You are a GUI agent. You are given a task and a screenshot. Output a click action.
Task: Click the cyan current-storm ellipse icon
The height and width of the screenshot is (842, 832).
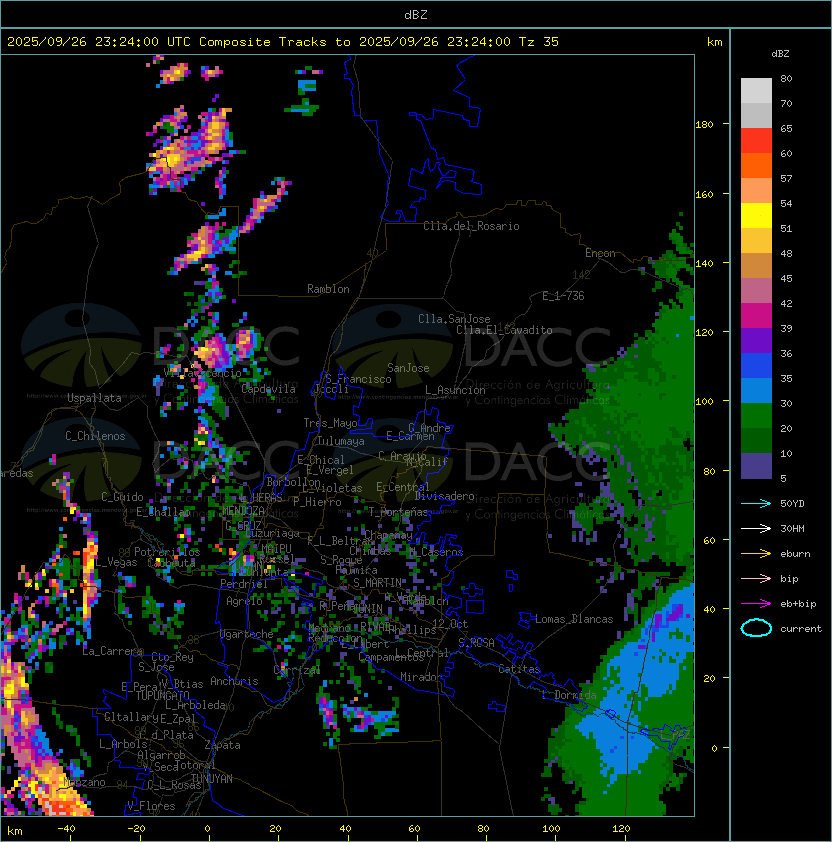tap(756, 628)
